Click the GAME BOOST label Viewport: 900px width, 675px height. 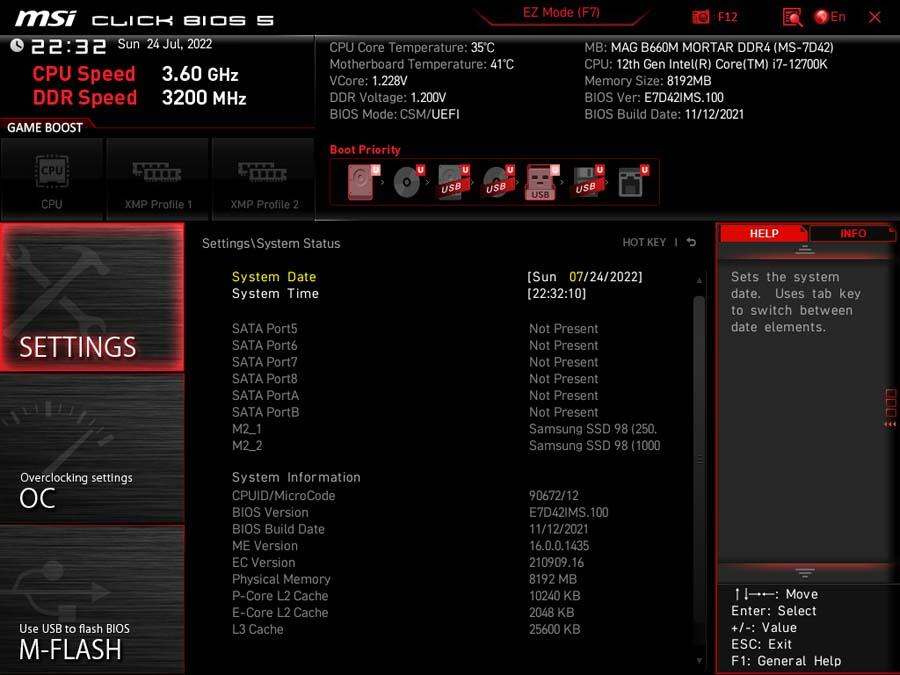(45, 127)
